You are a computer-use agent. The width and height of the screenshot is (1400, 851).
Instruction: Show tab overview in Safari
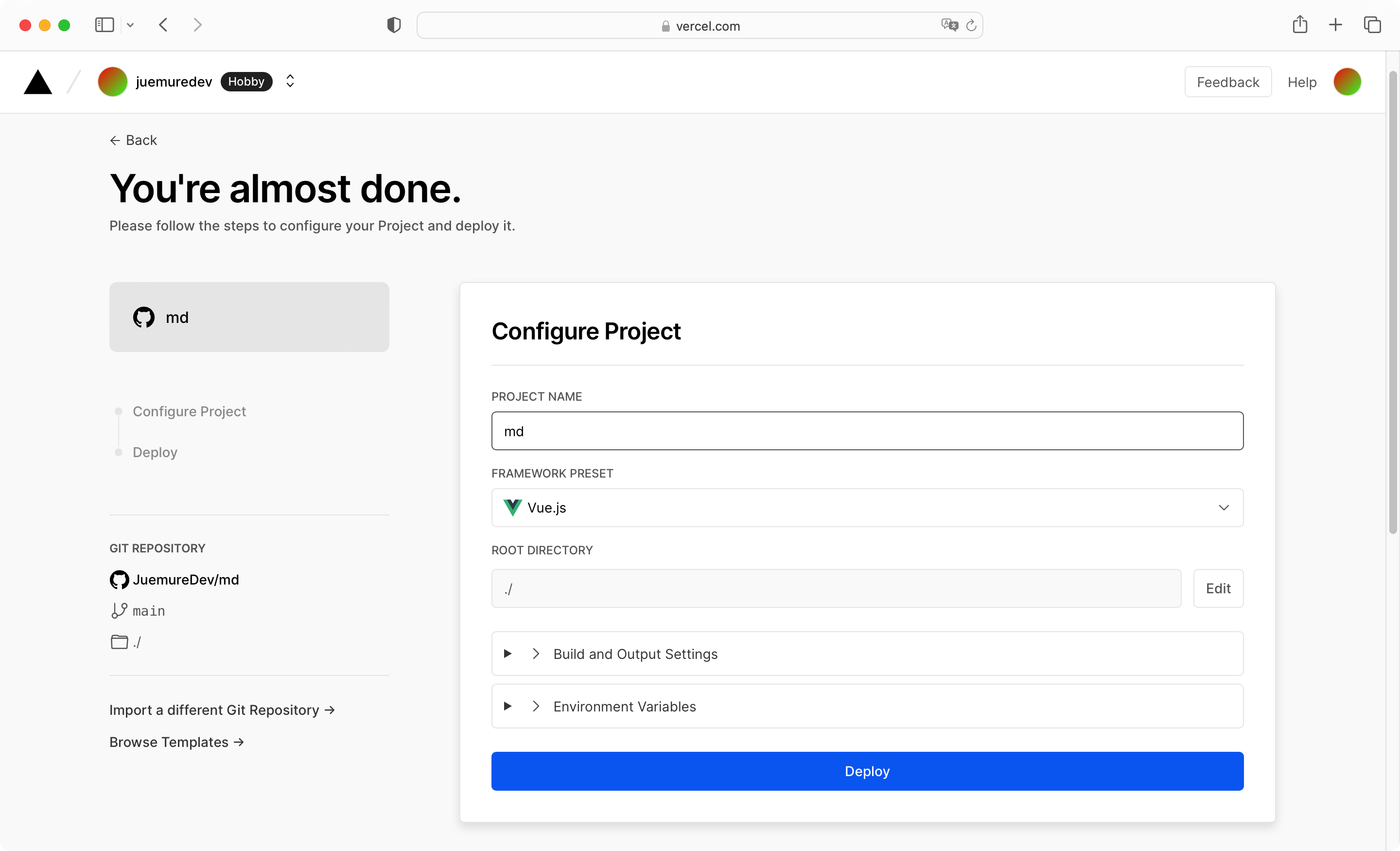point(1372,25)
